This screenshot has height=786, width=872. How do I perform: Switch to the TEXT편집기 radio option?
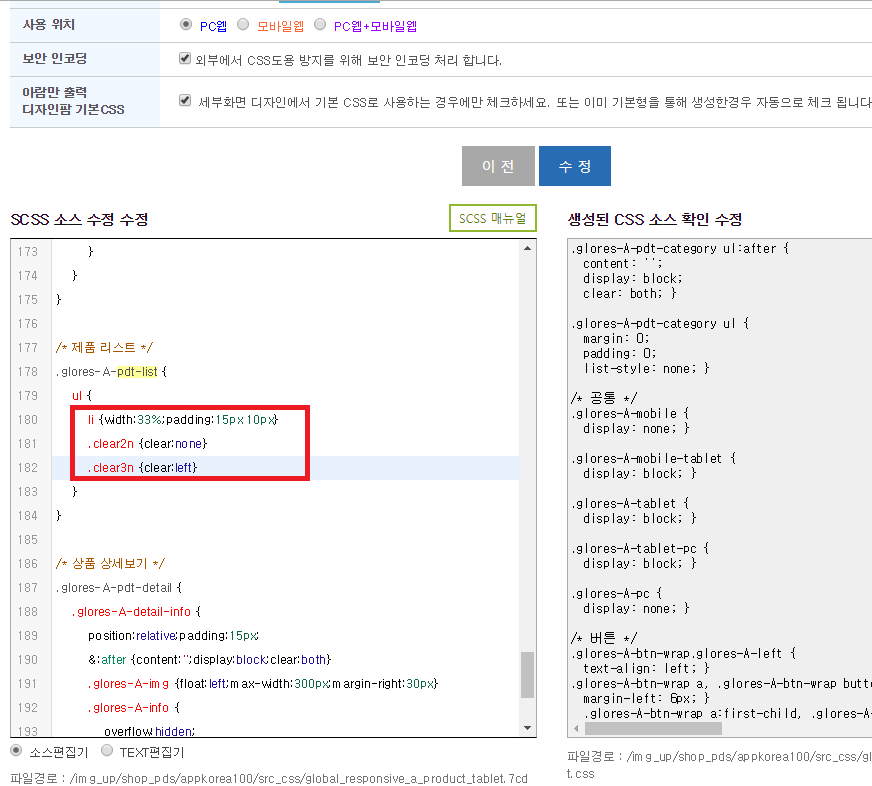tap(107, 751)
